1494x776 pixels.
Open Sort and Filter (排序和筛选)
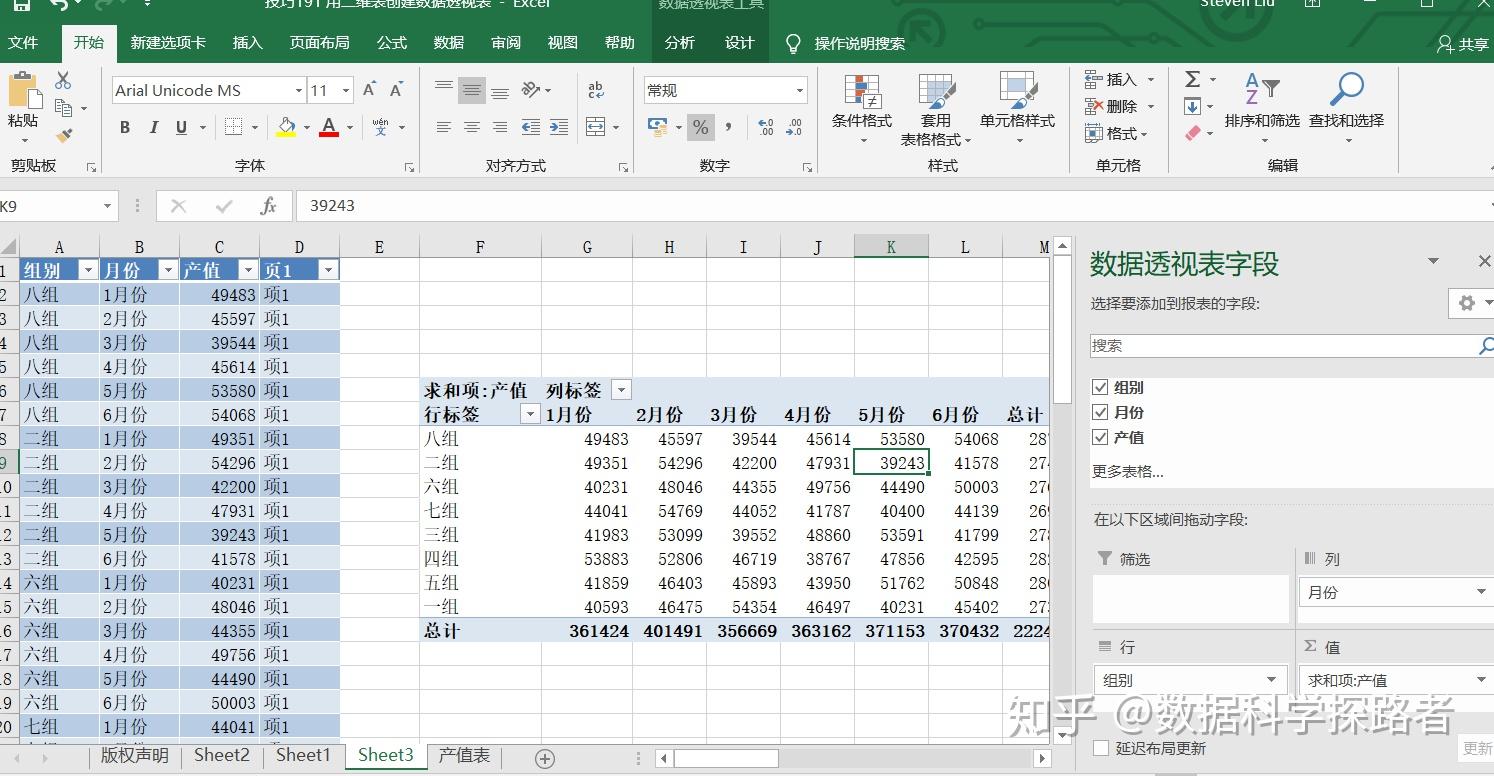point(1262,108)
